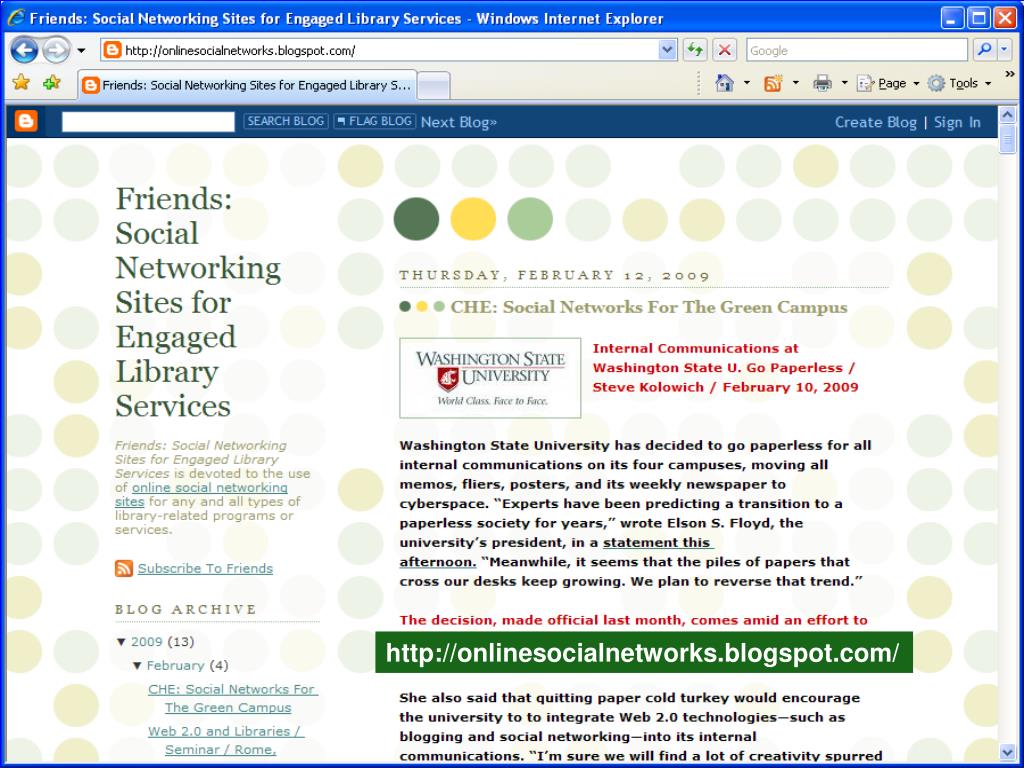
Task: Click the Create Blog link
Action: click(x=876, y=122)
